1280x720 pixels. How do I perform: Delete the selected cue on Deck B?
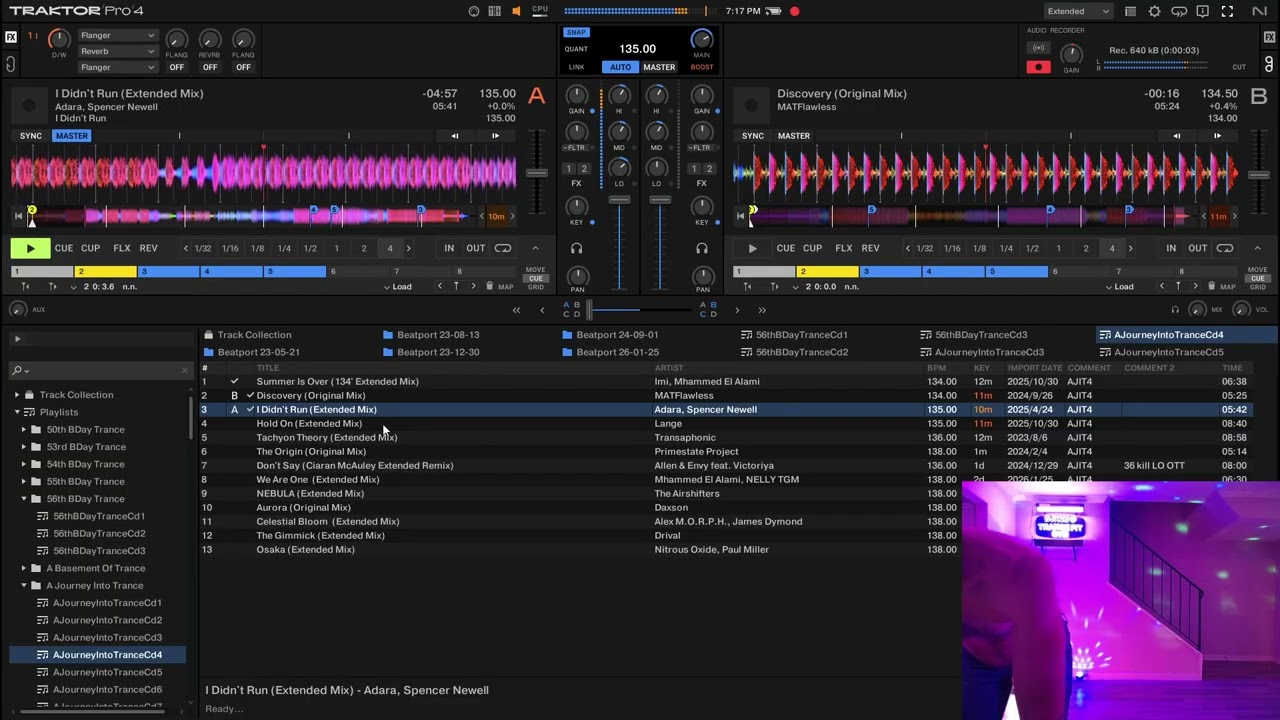point(1212,287)
